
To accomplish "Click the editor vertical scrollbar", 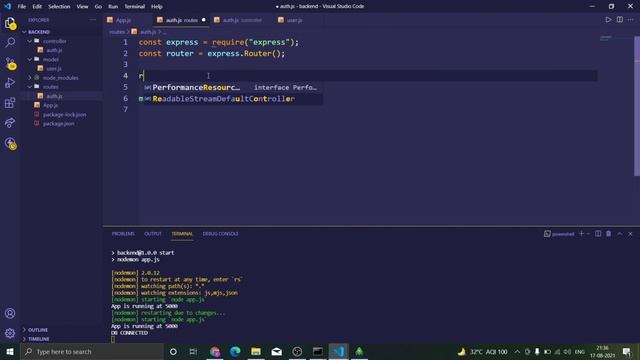I will click(x=637, y=106).
